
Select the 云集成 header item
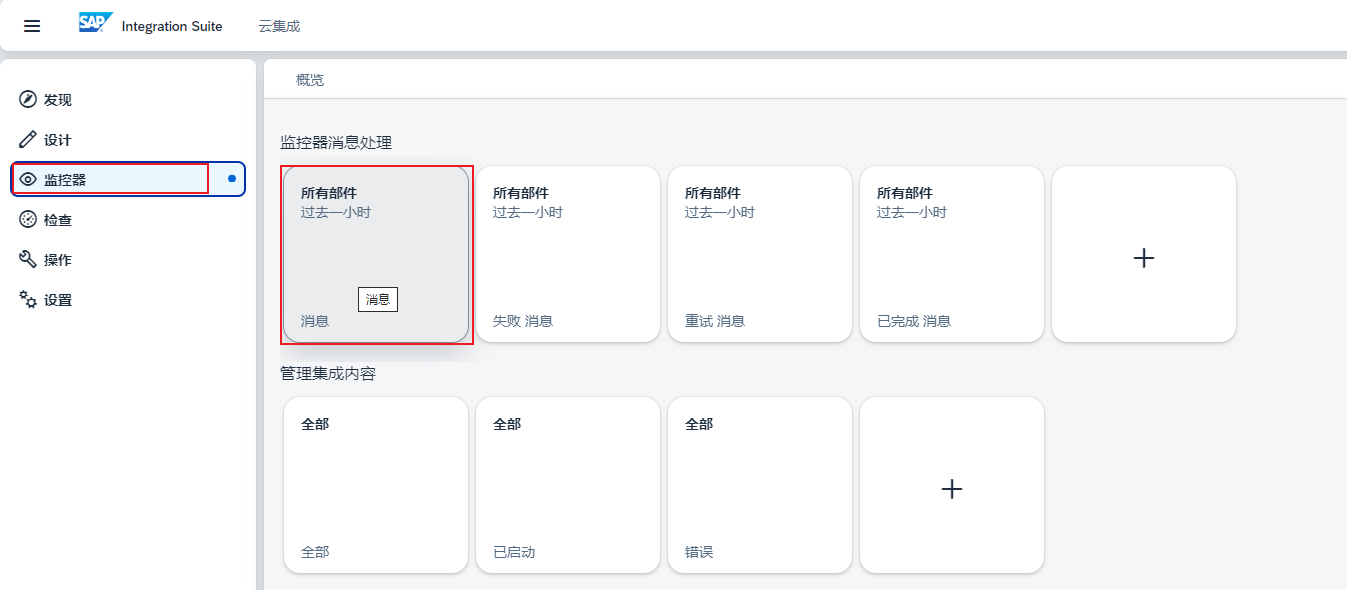point(279,26)
